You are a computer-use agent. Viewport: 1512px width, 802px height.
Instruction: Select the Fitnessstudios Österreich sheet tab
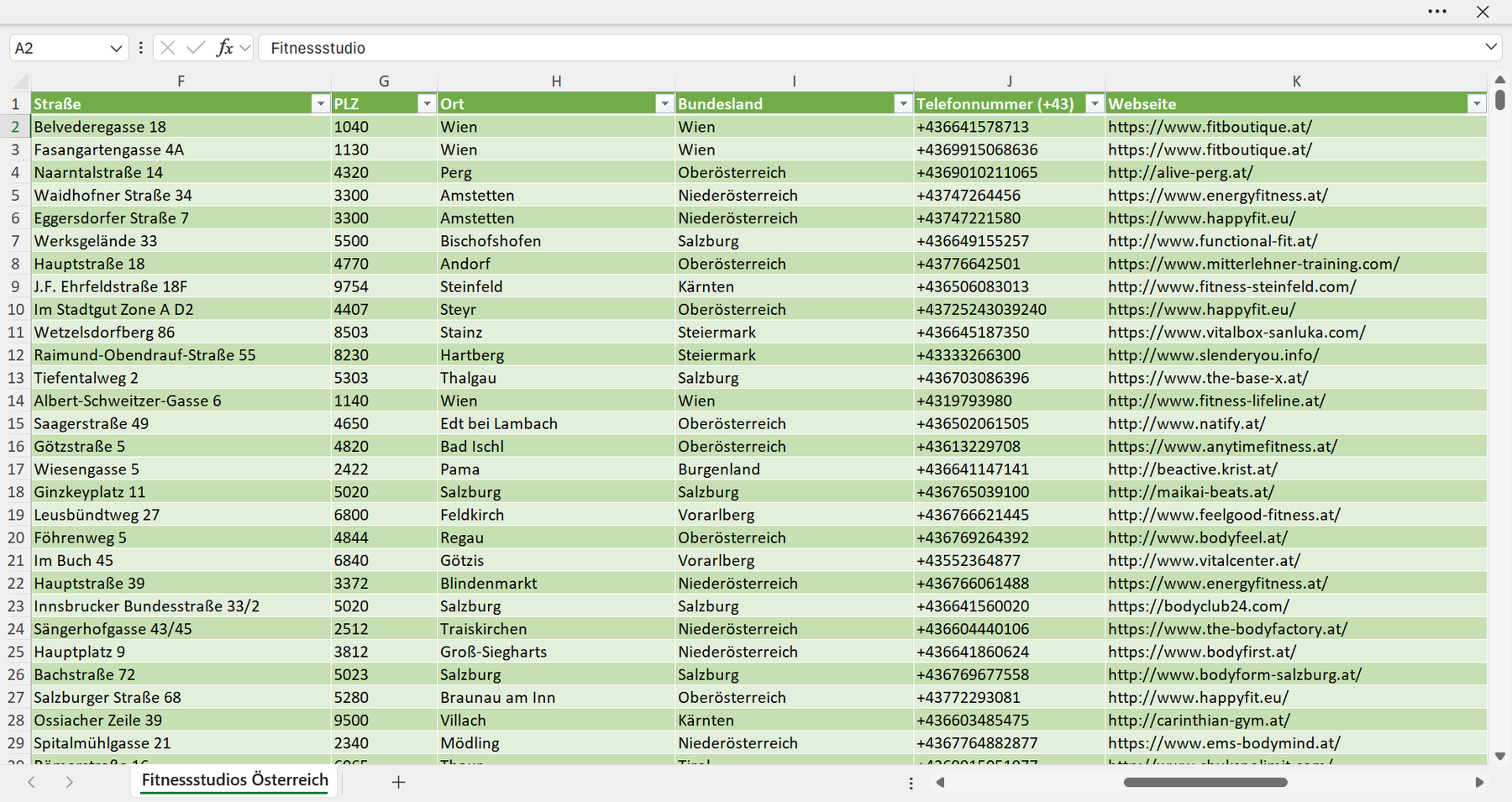235,780
